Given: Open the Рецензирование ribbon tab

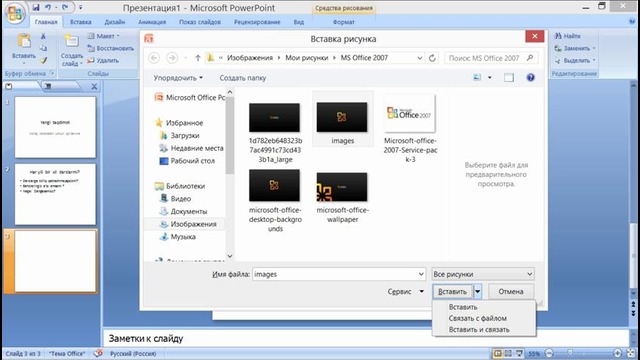Looking at the screenshot, I should pos(257,22).
